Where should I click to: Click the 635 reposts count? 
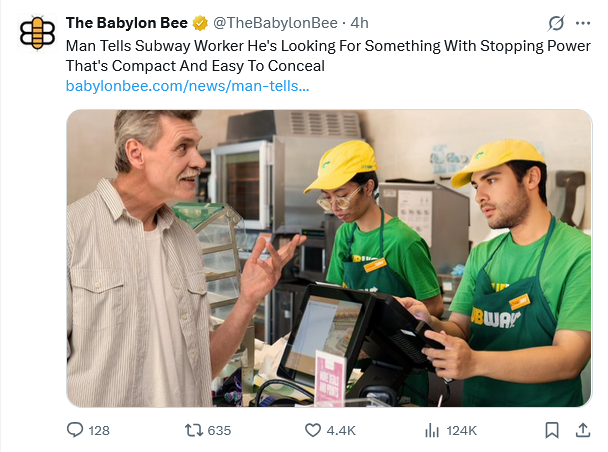click(x=219, y=430)
